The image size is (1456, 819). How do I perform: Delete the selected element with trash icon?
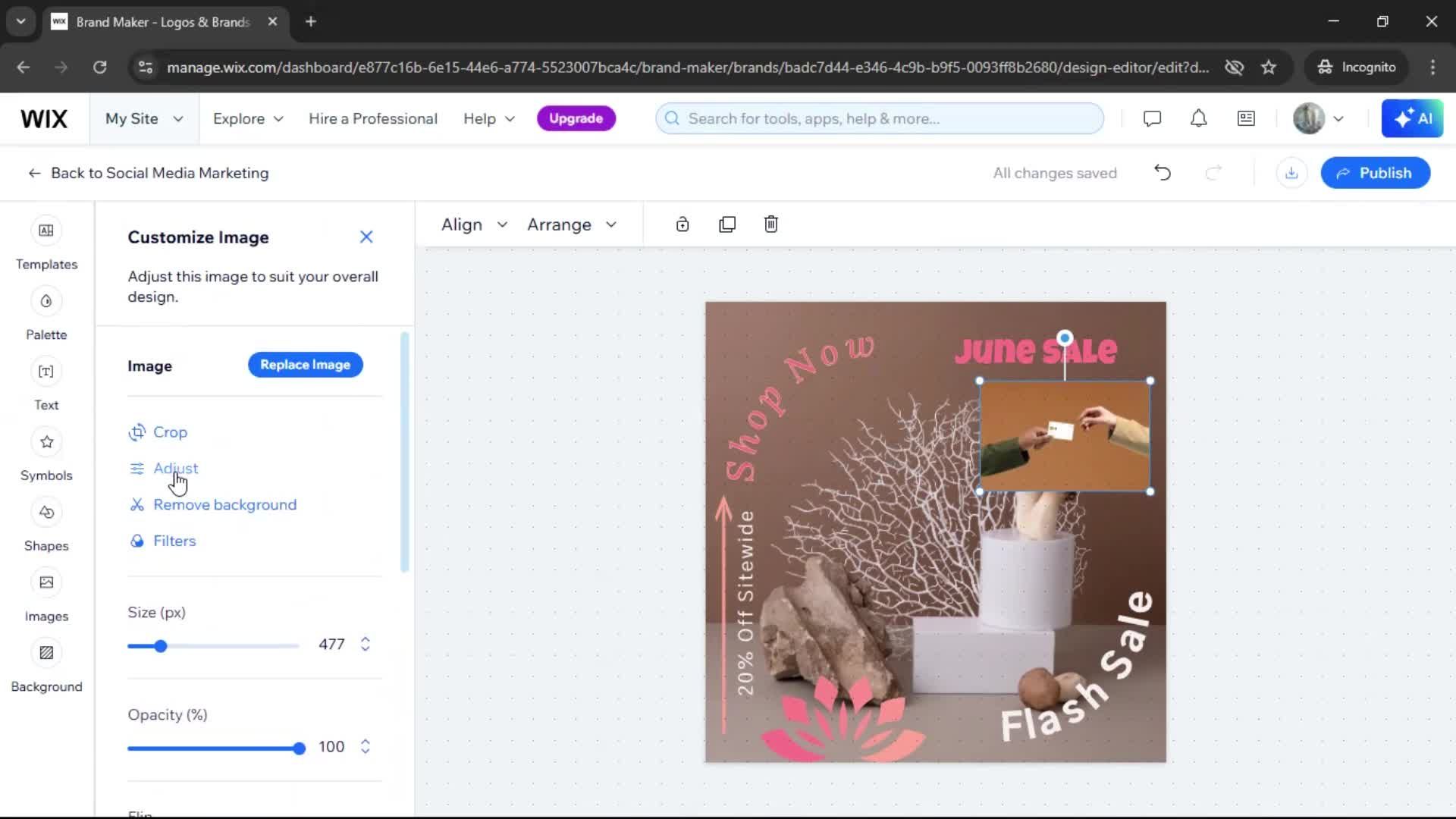pos(771,224)
